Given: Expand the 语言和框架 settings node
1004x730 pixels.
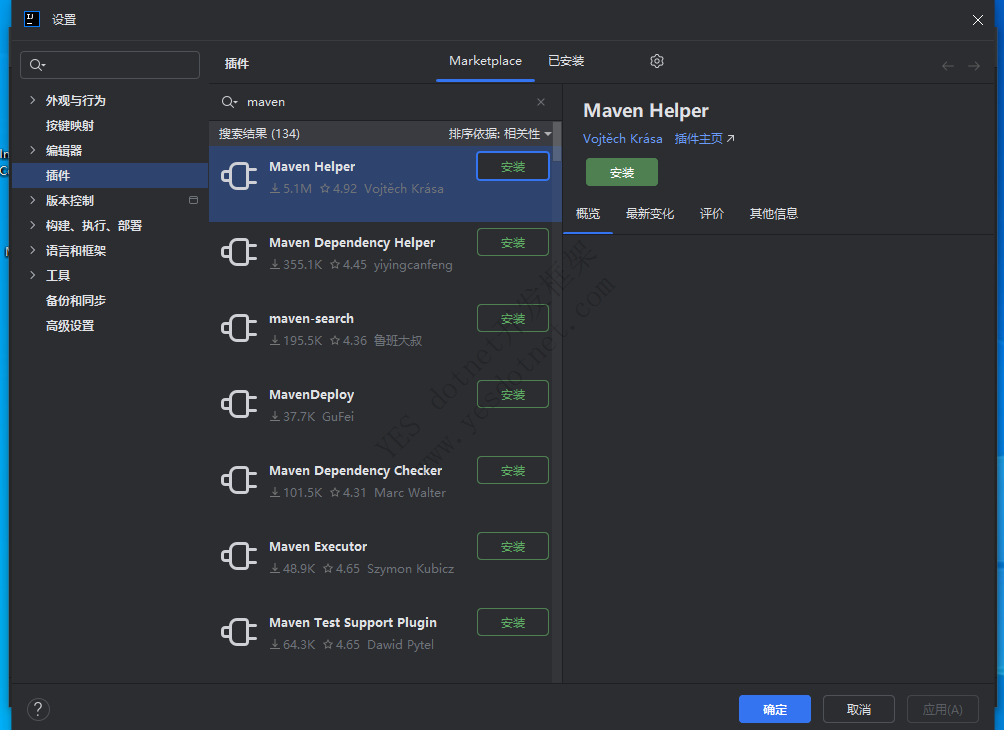Looking at the screenshot, I should coord(33,250).
